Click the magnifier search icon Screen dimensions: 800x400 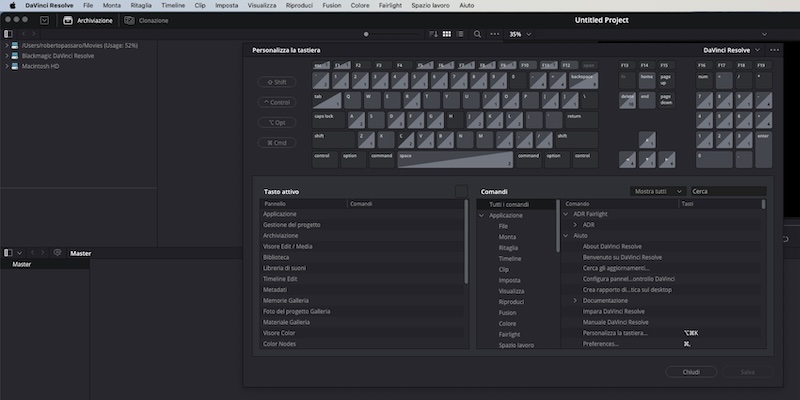[478, 34]
